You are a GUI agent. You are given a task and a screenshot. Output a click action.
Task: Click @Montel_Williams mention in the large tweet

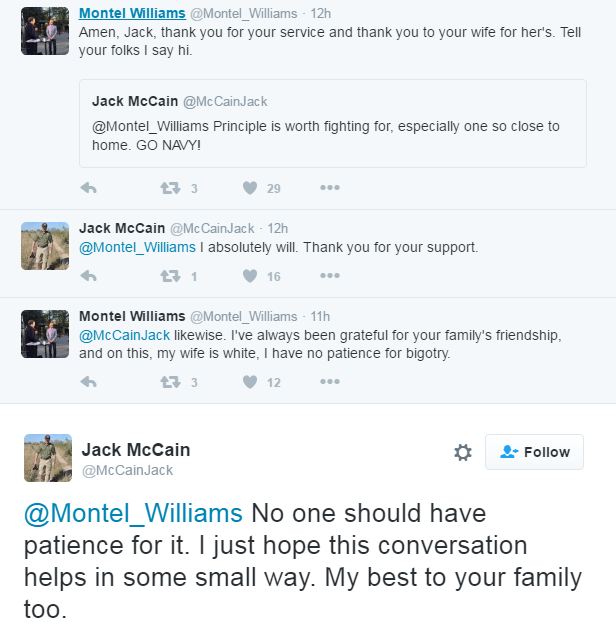tap(133, 514)
